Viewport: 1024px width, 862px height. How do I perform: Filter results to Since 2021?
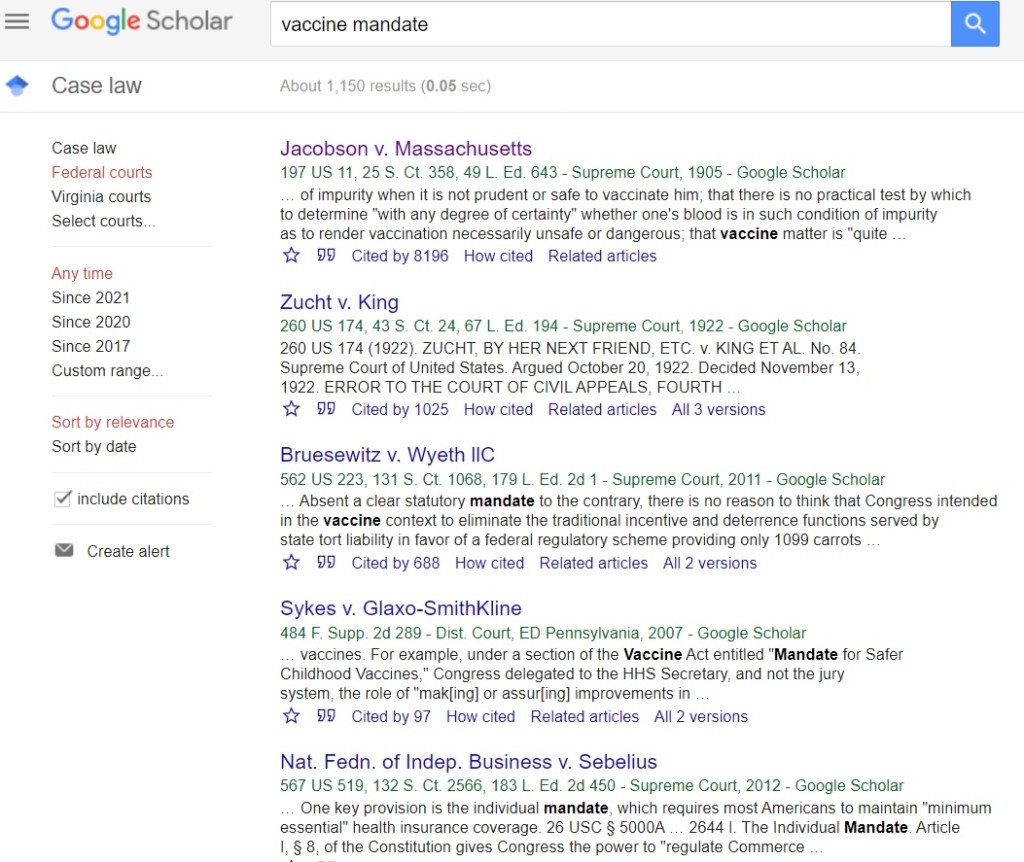[91, 298]
